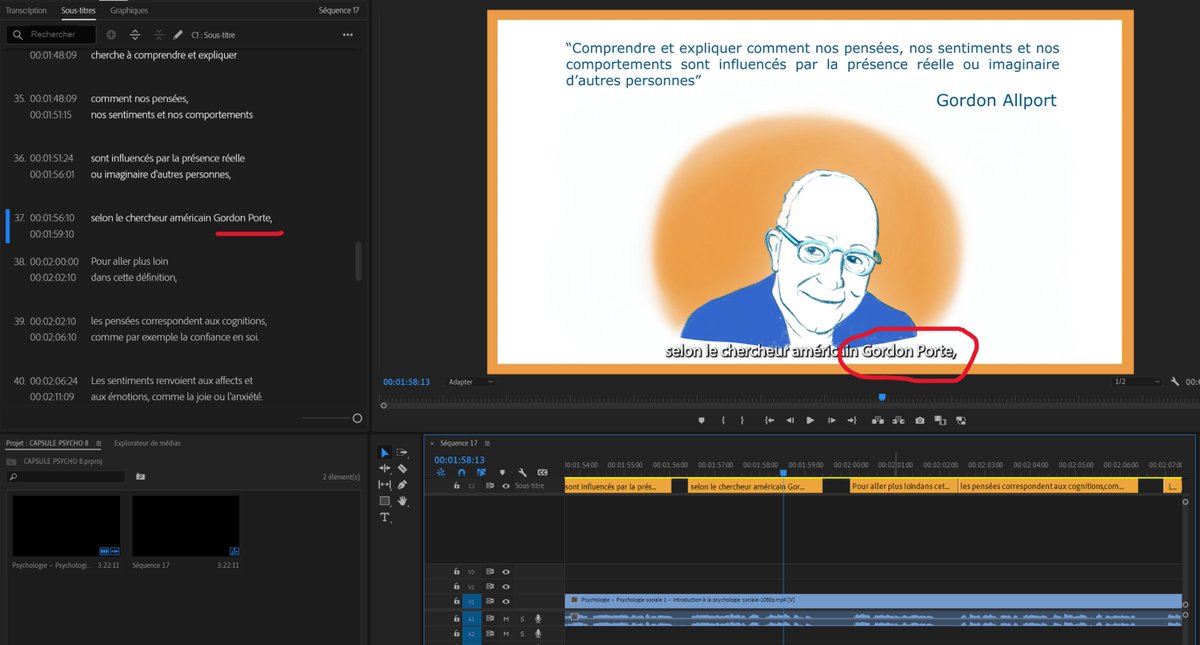Open the 1/2 playback resolution dropdown
Image resolution: width=1200 pixels, height=645 pixels.
1138,382
